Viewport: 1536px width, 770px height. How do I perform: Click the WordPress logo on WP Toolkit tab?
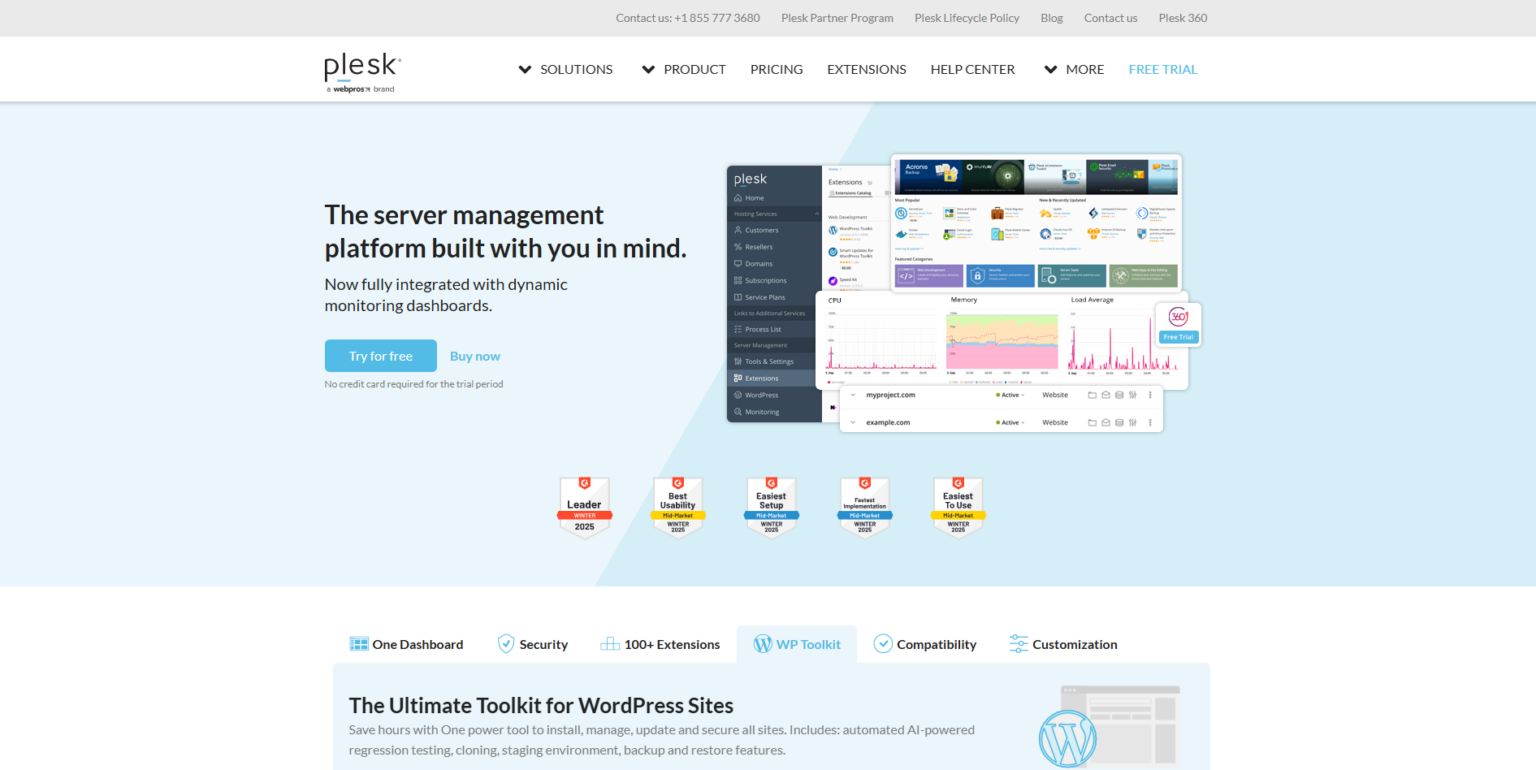pyautogui.click(x=763, y=643)
